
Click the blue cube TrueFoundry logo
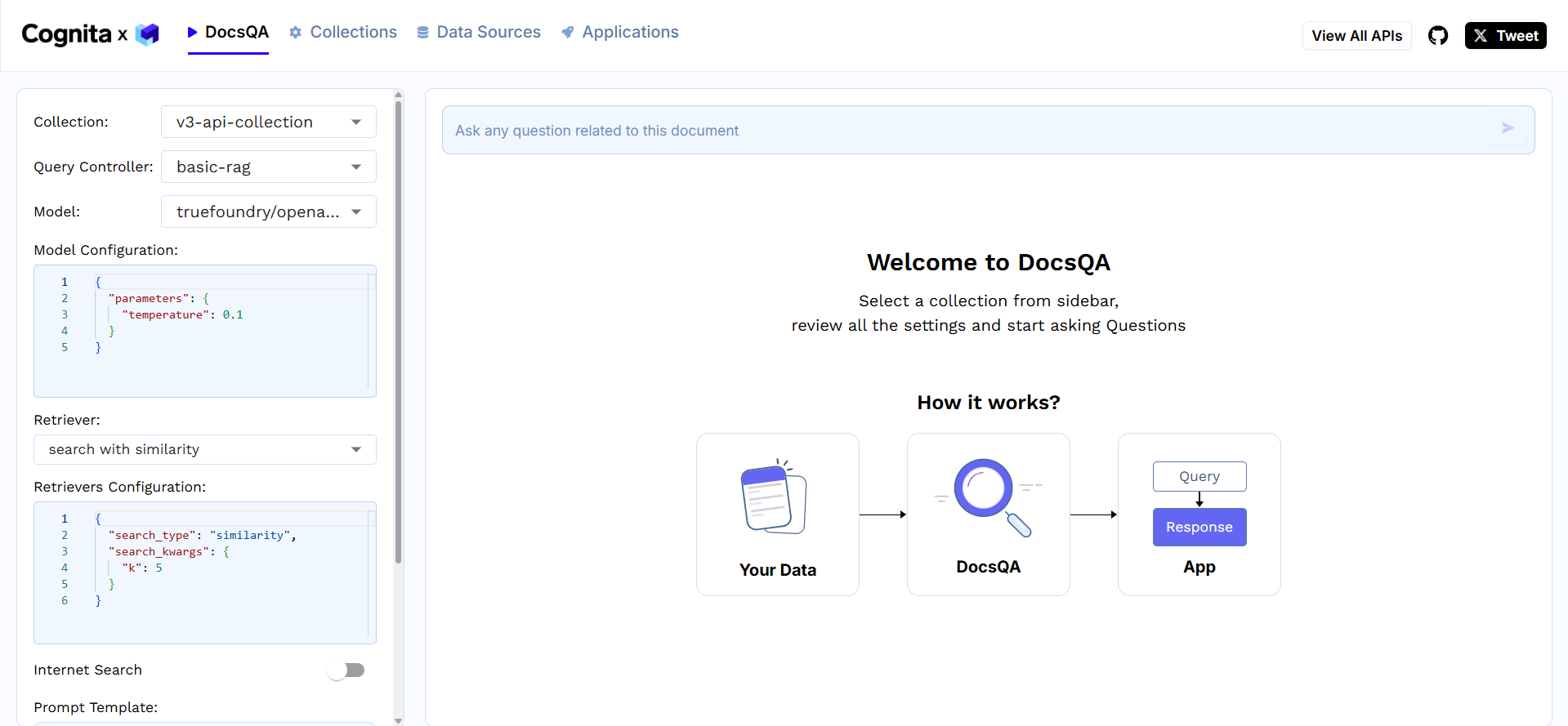(x=147, y=34)
